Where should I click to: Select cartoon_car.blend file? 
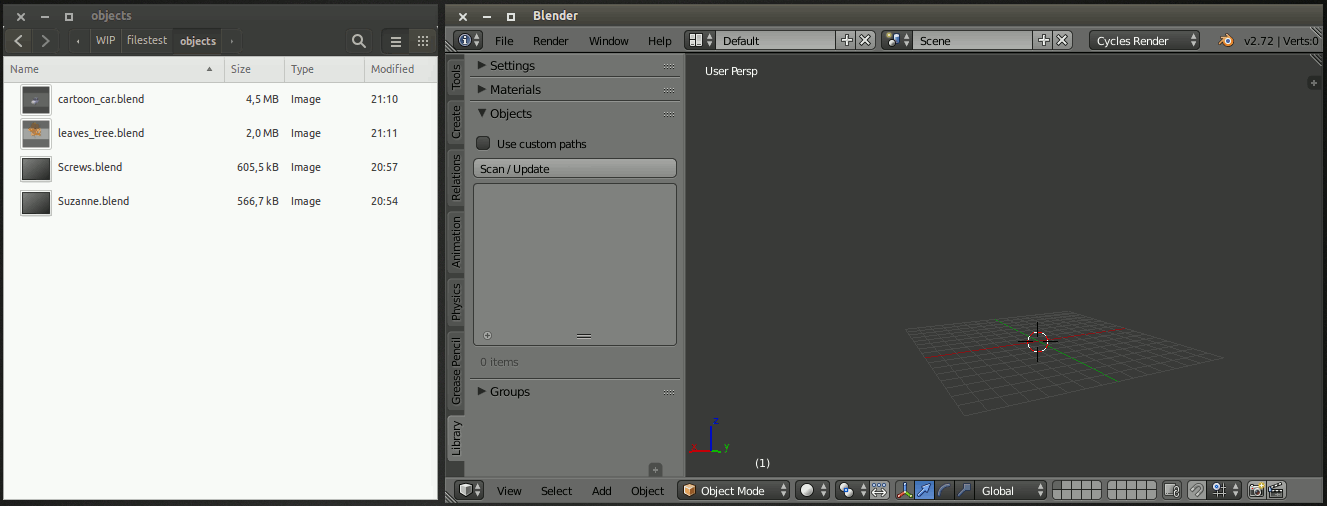pyautogui.click(x=219, y=99)
